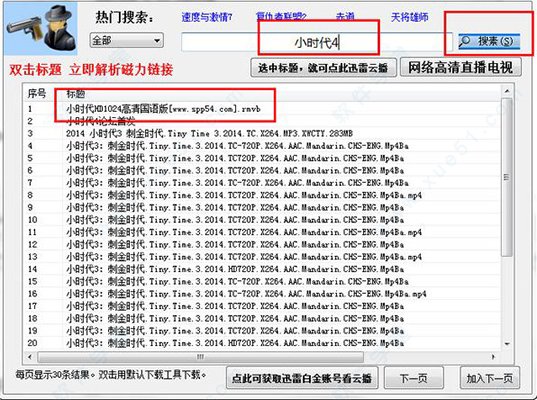This screenshot has width=537, height=400.
Task: Click the gunman detective logo image
Action: (x=41, y=29)
